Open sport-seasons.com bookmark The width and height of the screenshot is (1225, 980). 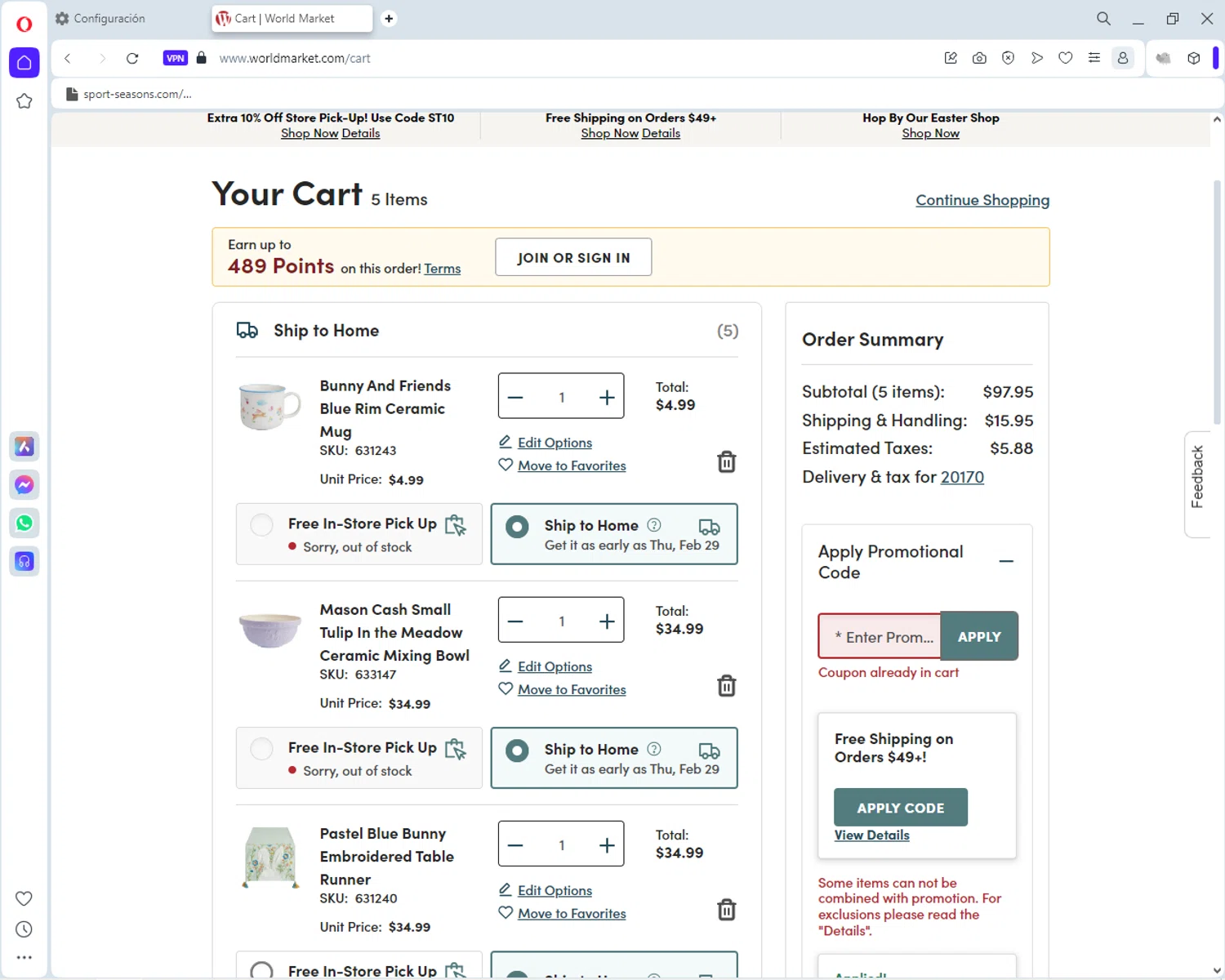click(x=129, y=94)
